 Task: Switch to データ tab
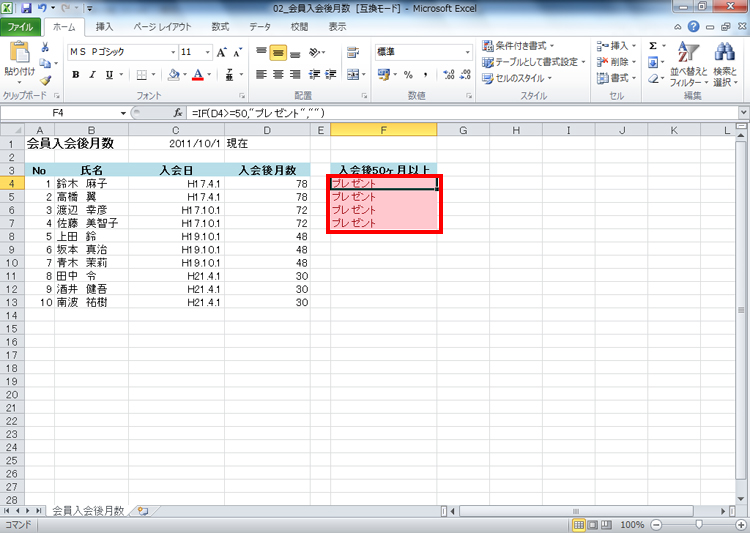(x=260, y=27)
